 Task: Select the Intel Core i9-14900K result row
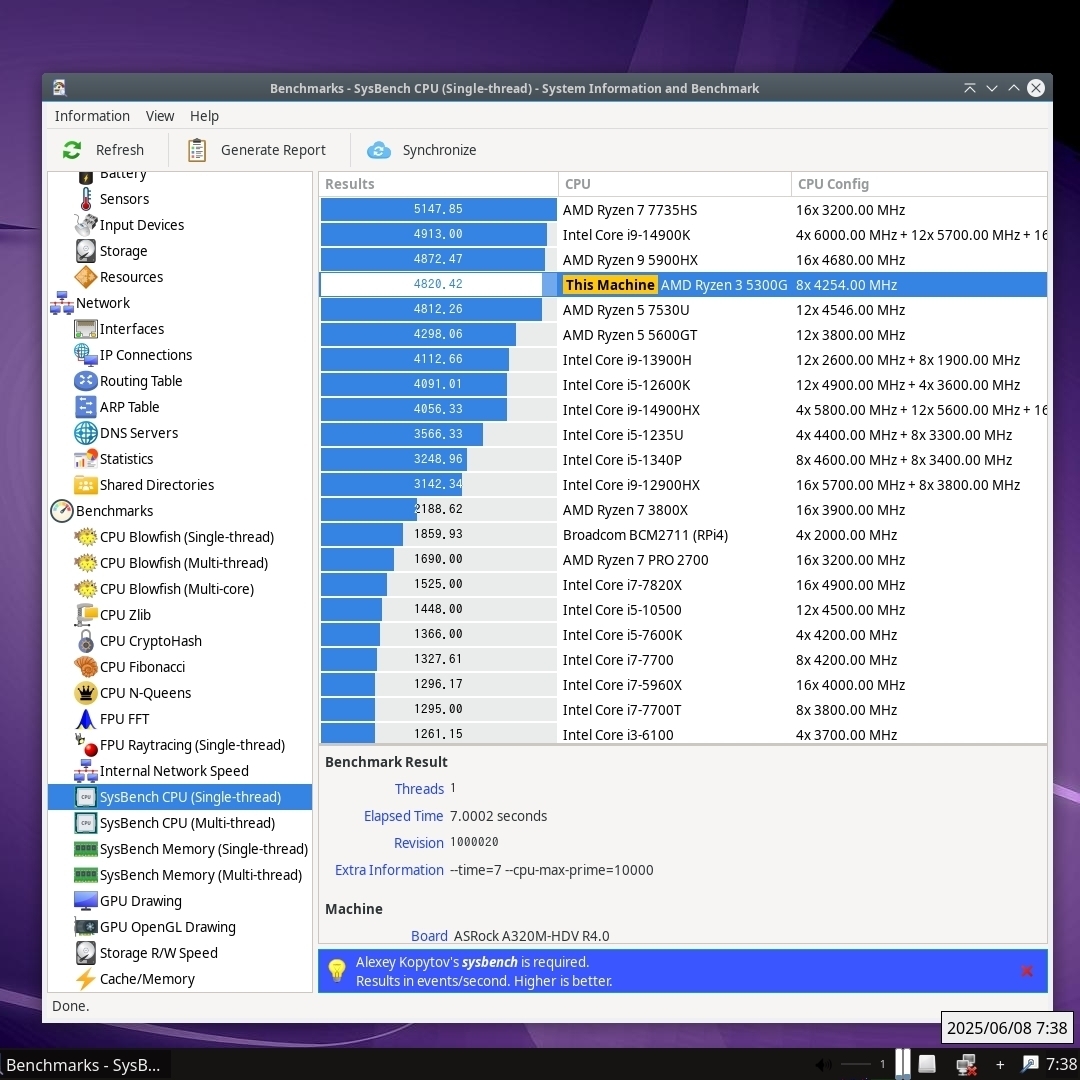tap(683, 235)
